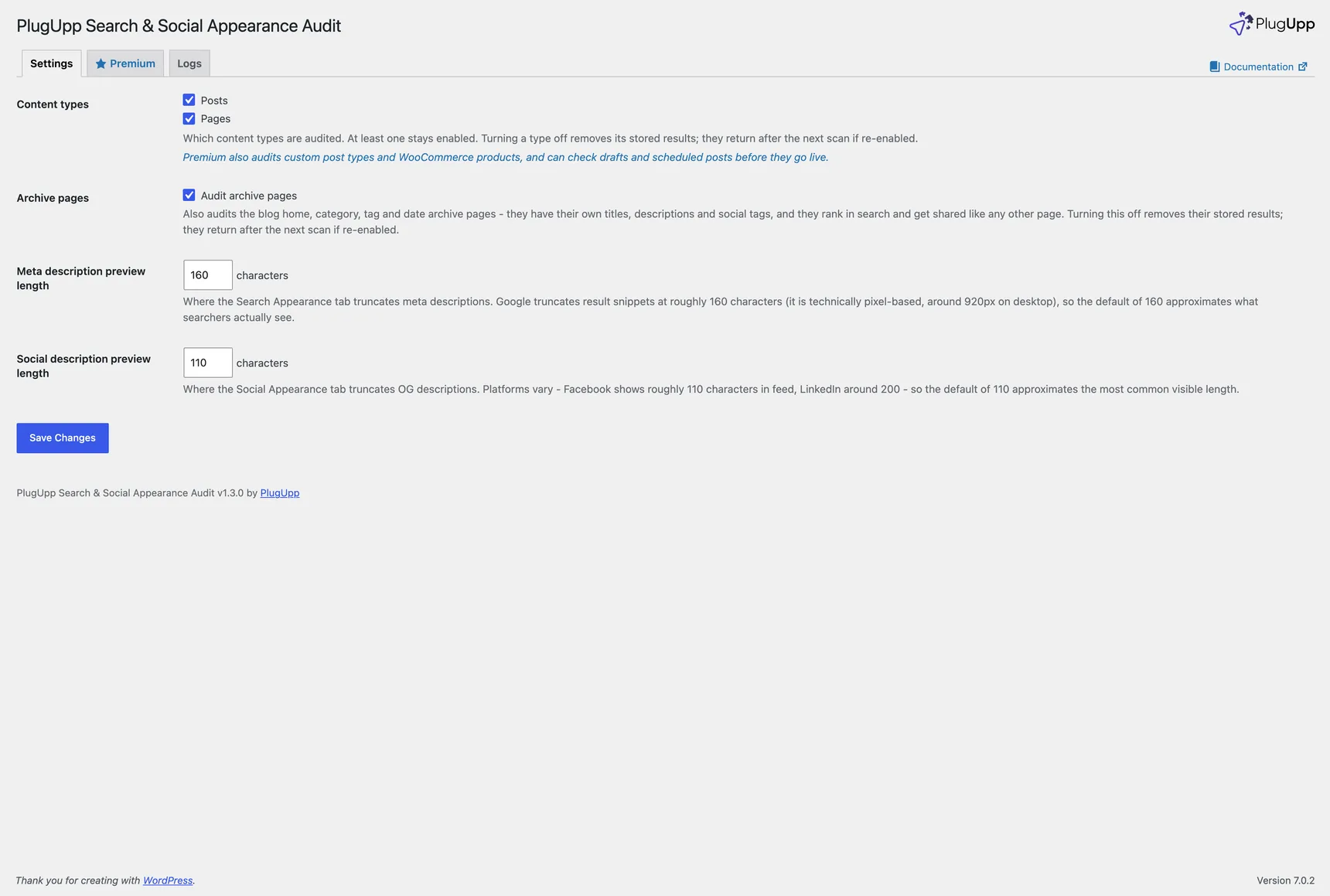Click 'Version 7.0.2' in the footer
This screenshot has width=1330, height=896.
[x=1285, y=880]
